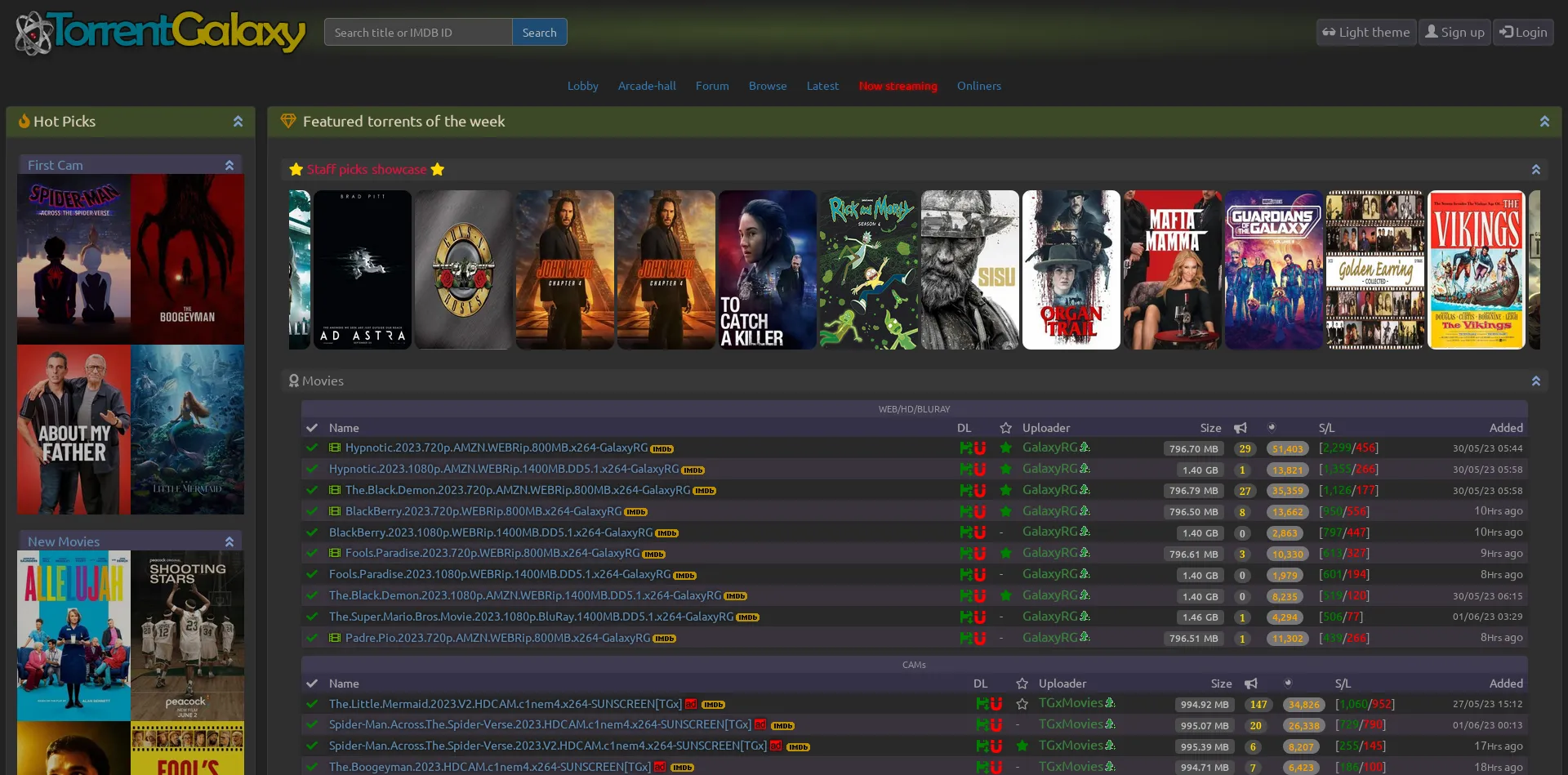Screen dimensions: 1568x775
Task: Collapse the First Cam section
Action: (x=229, y=165)
